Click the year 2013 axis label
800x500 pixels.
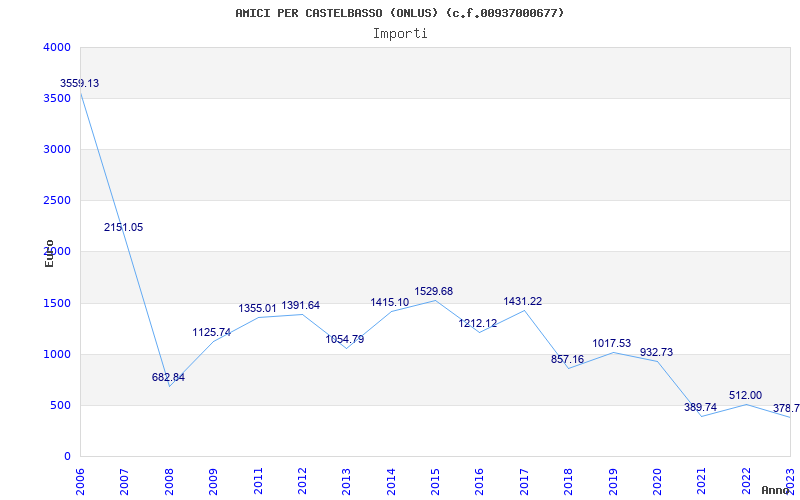(x=346, y=481)
